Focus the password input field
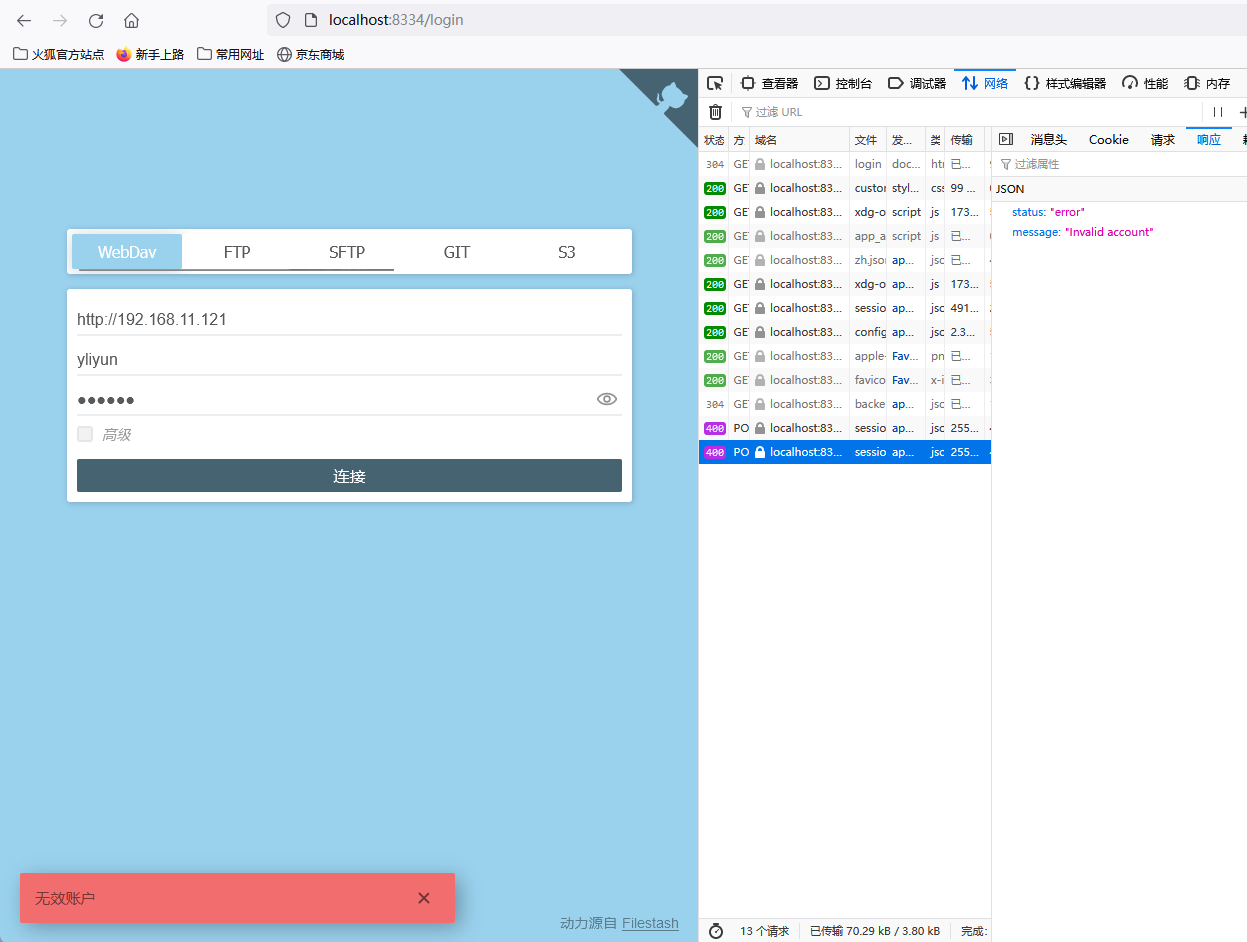 [335, 399]
